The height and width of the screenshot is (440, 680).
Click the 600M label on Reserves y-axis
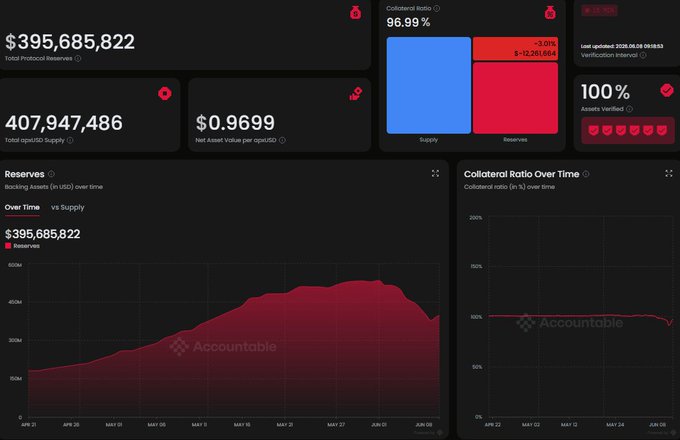(15, 265)
